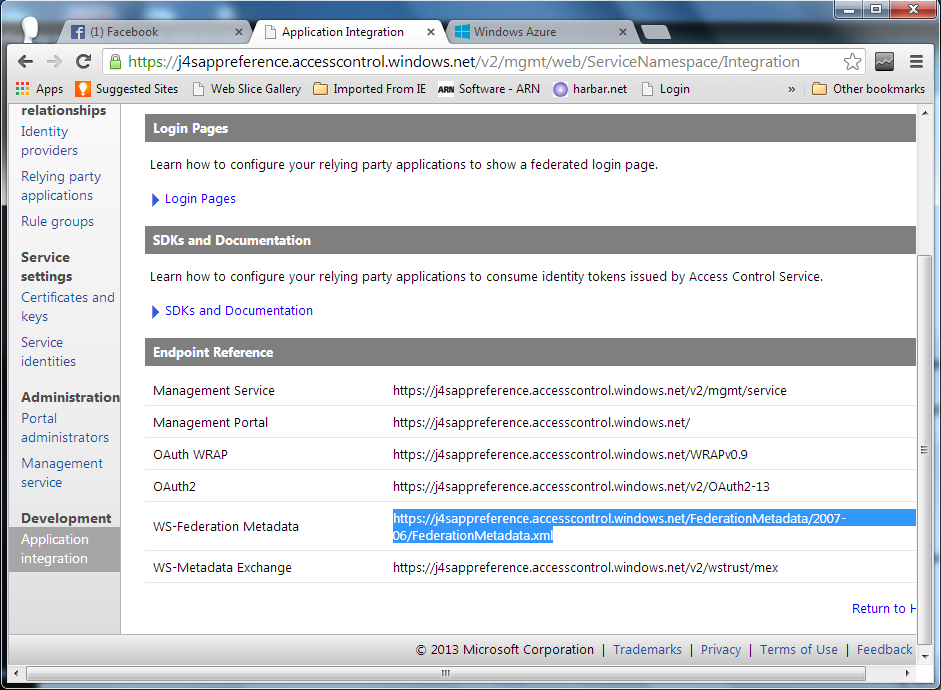Minimize the Chrome window

849,9
